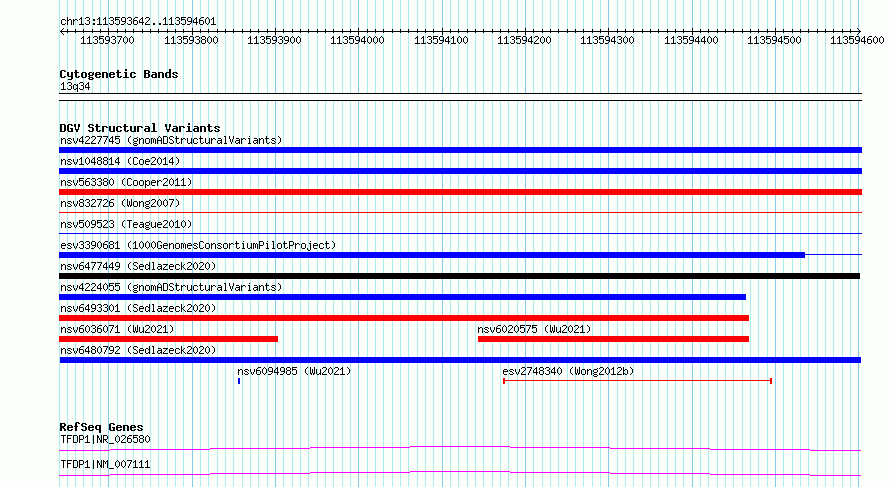This screenshot has height=487, width=890.
Task: Click ruler position 113594200
Action: point(524,40)
